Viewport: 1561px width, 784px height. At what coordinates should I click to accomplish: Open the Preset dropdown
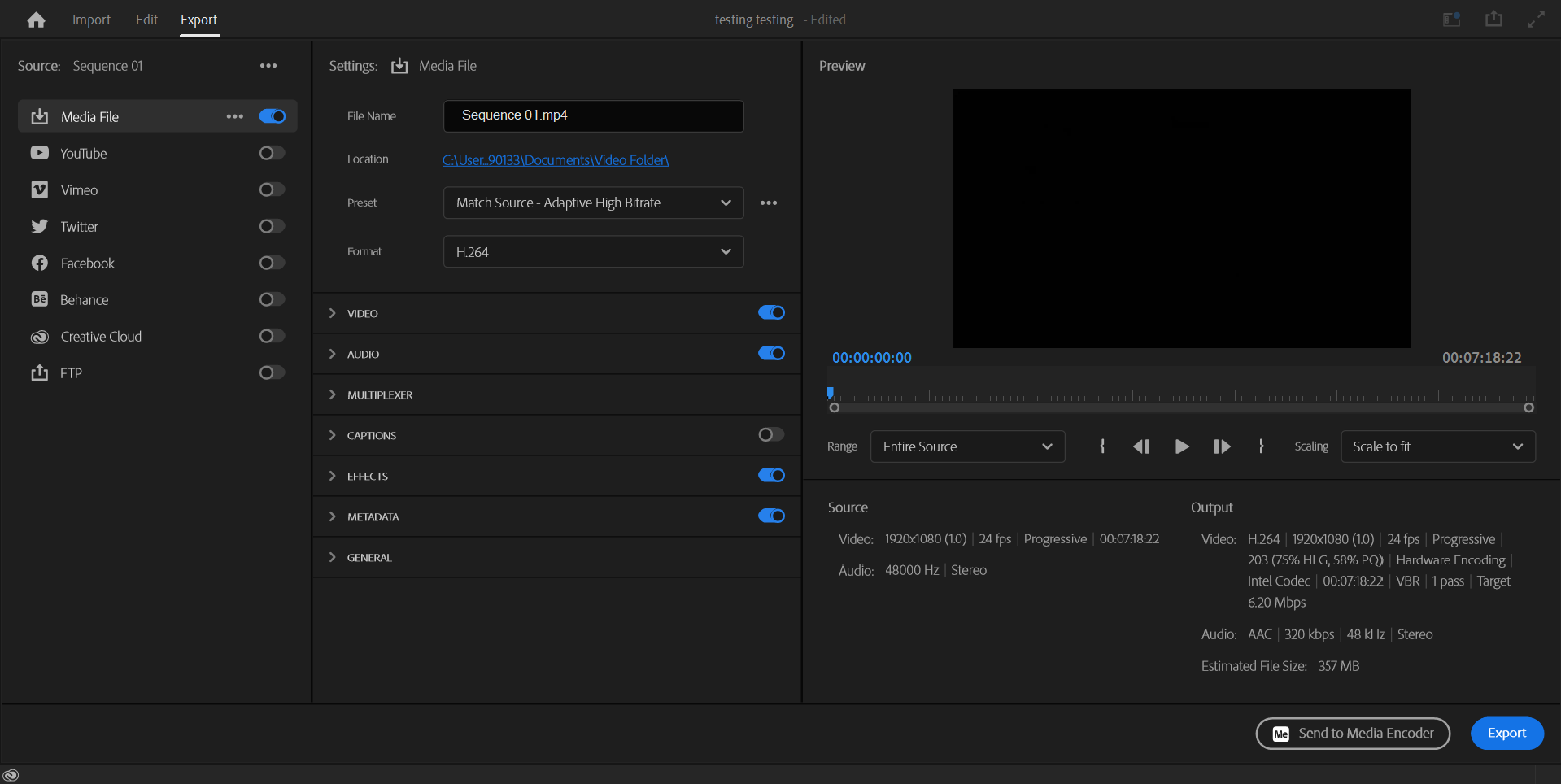(593, 203)
